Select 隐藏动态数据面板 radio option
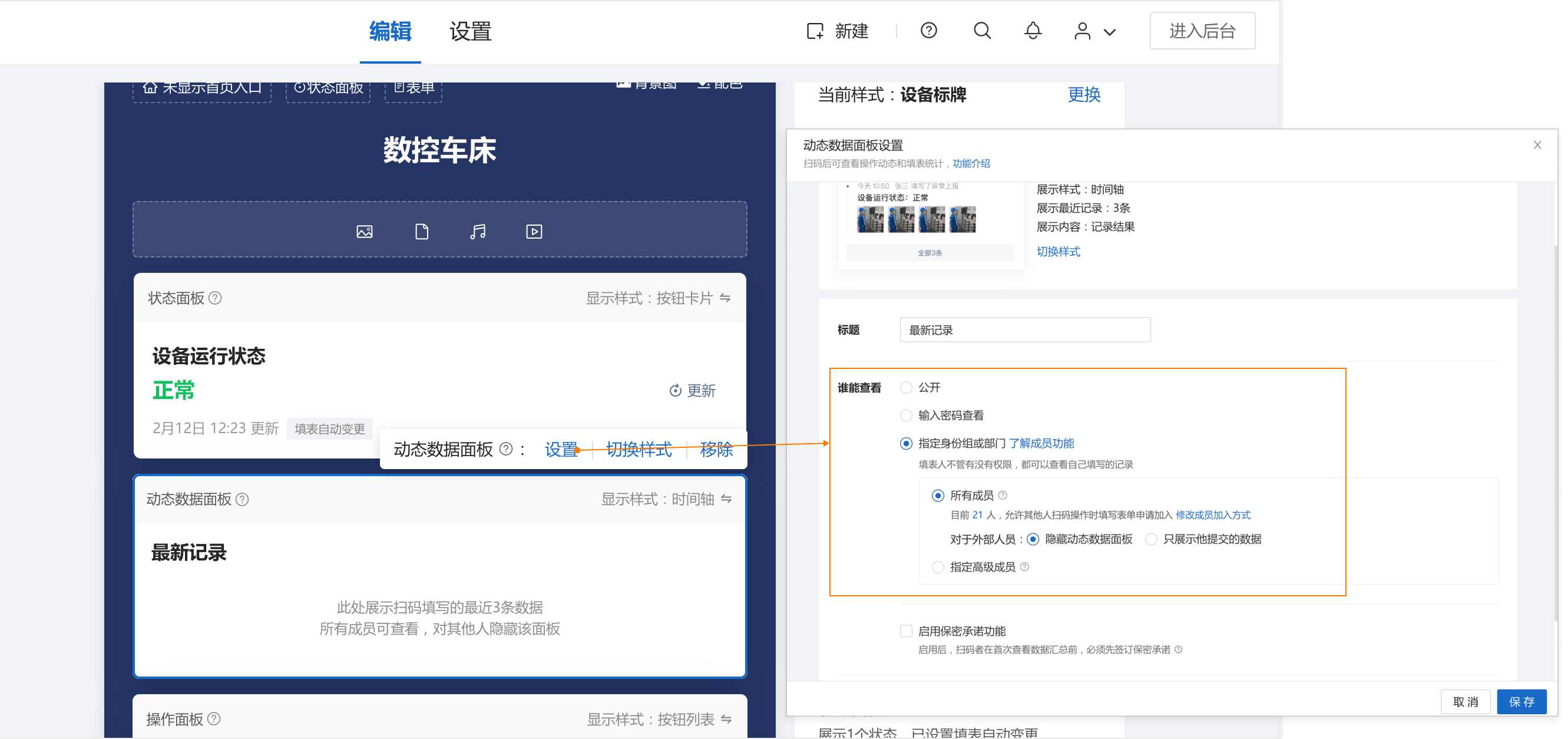Viewport: 1568px width, 739px height. coord(1033,540)
